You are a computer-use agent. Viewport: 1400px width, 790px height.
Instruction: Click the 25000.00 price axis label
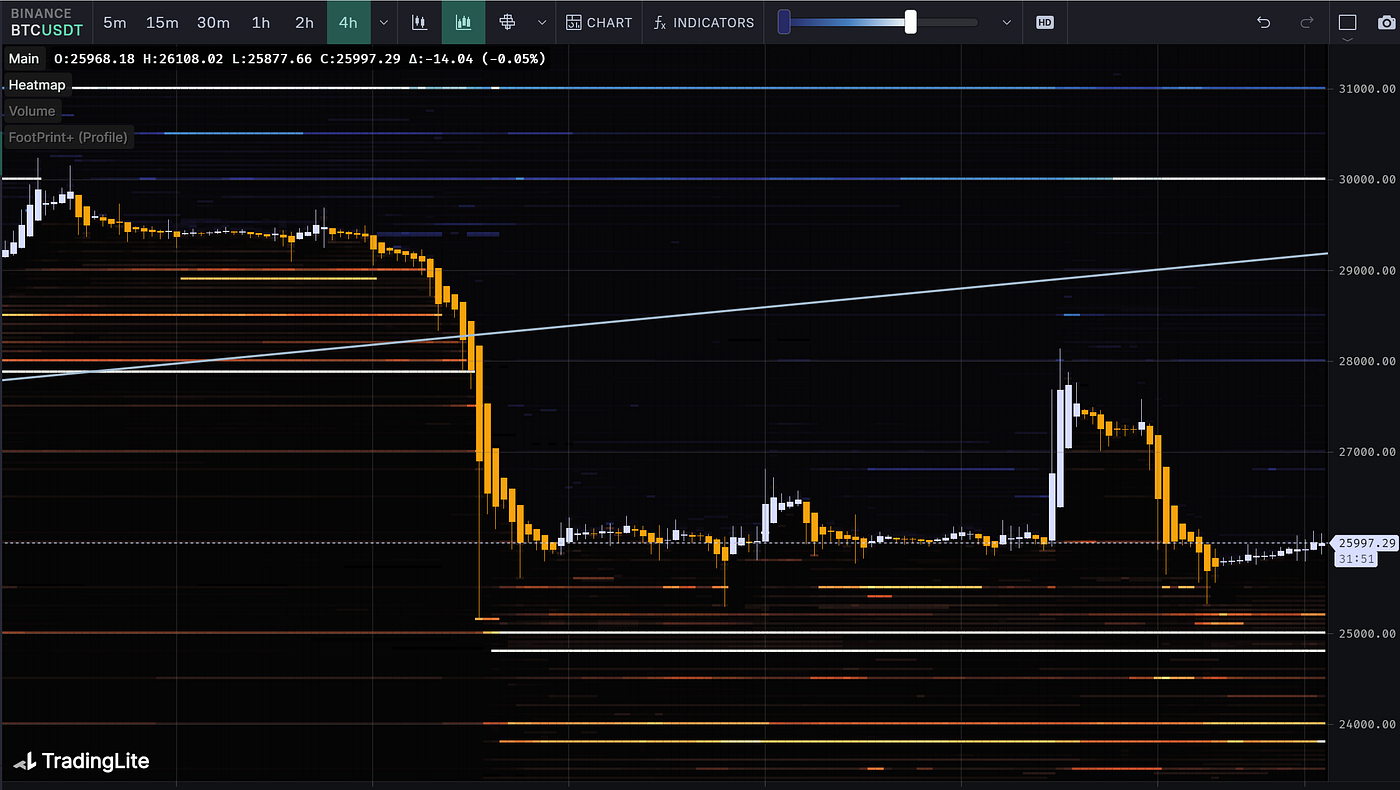coord(1366,633)
